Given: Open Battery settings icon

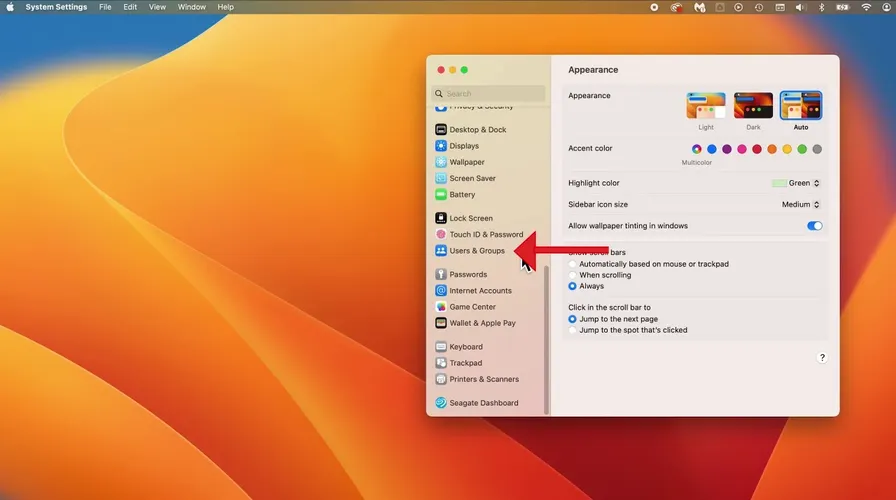Looking at the screenshot, I should click(x=441, y=195).
